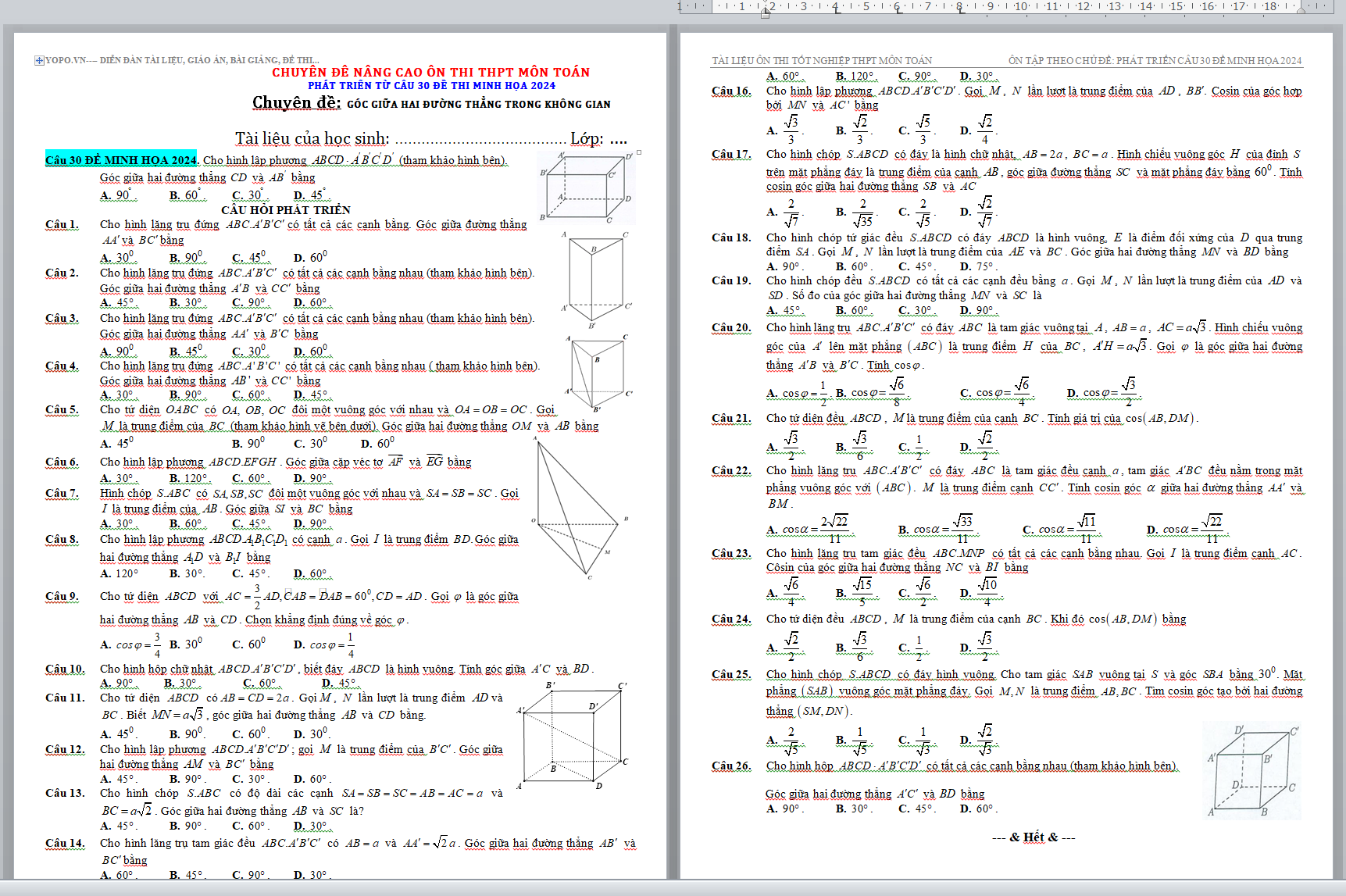Viewport: 1346px width, 896px height.
Task: Click header 'ÔN TẬP THEO CHỦ ĐỀ: PHÁT TRIỂN CÂU 30 ĐỀ MINH HỌA 2024'
Action: pos(1155,60)
